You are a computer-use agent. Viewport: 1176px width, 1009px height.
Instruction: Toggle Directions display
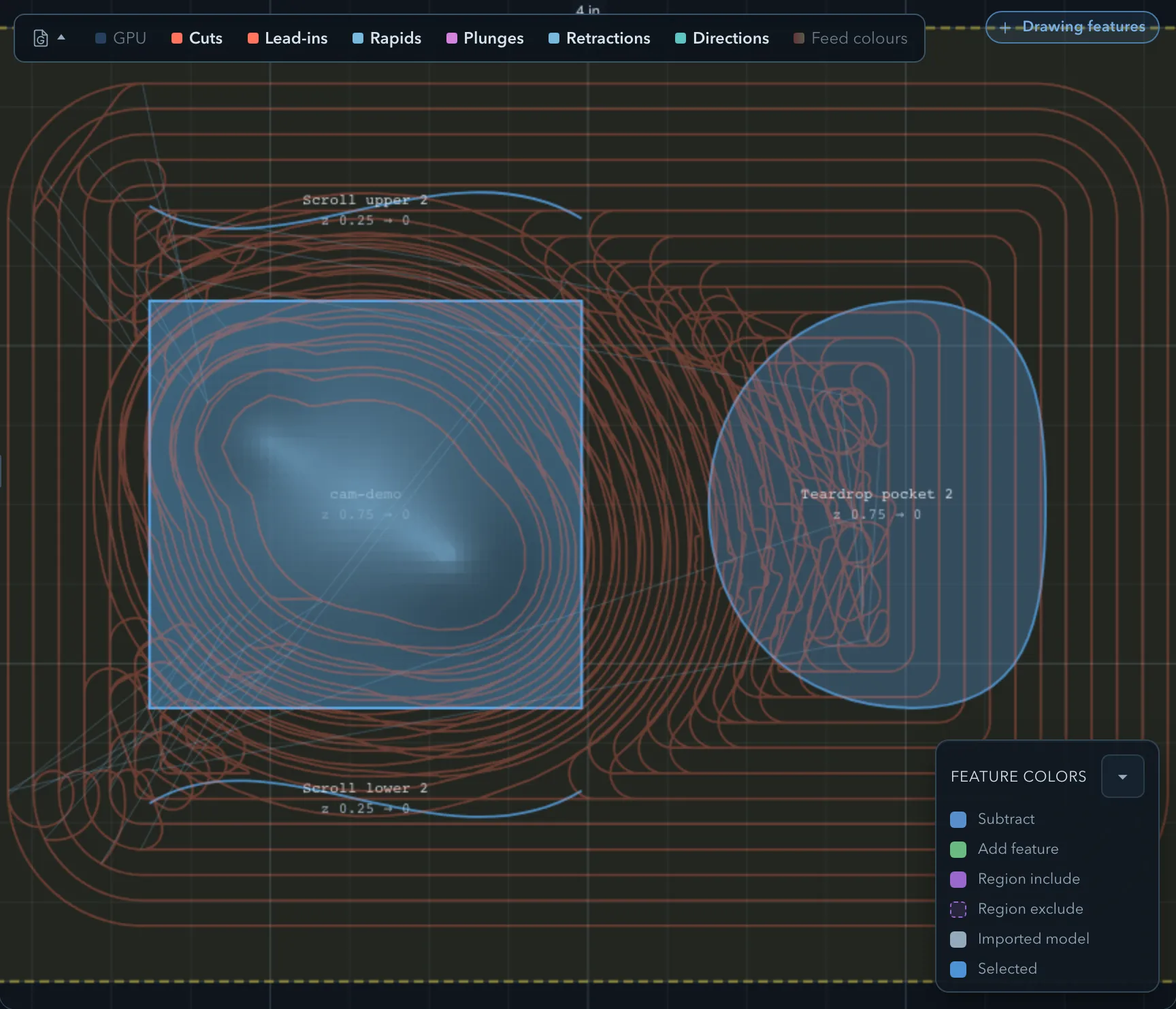721,38
